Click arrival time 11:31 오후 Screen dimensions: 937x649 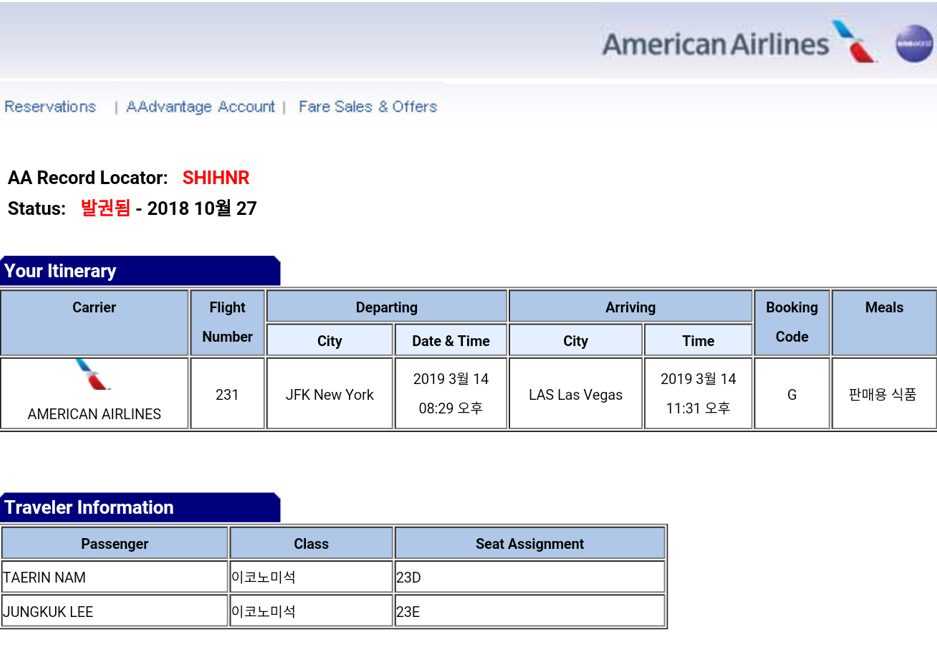click(698, 408)
